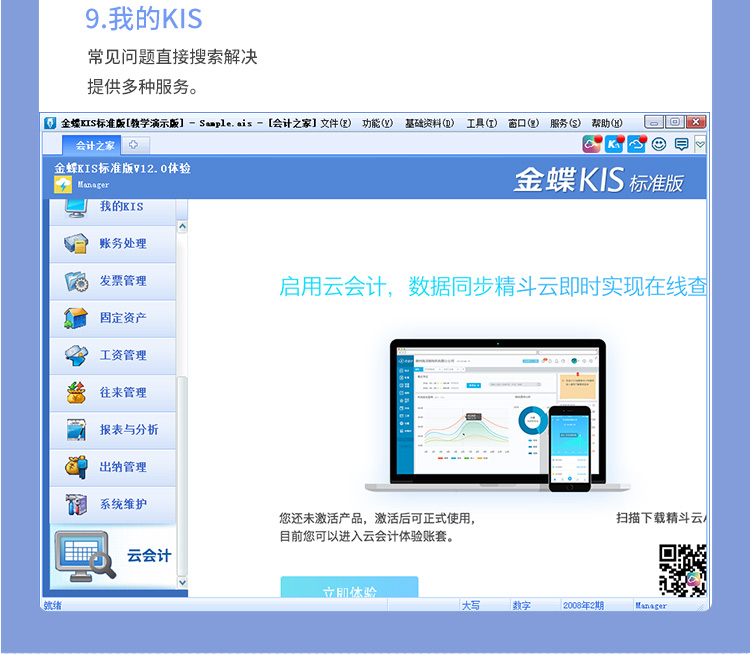Open the 系统维护 tools icon
This screenshot has width=750, height=654.
[76, 504]
